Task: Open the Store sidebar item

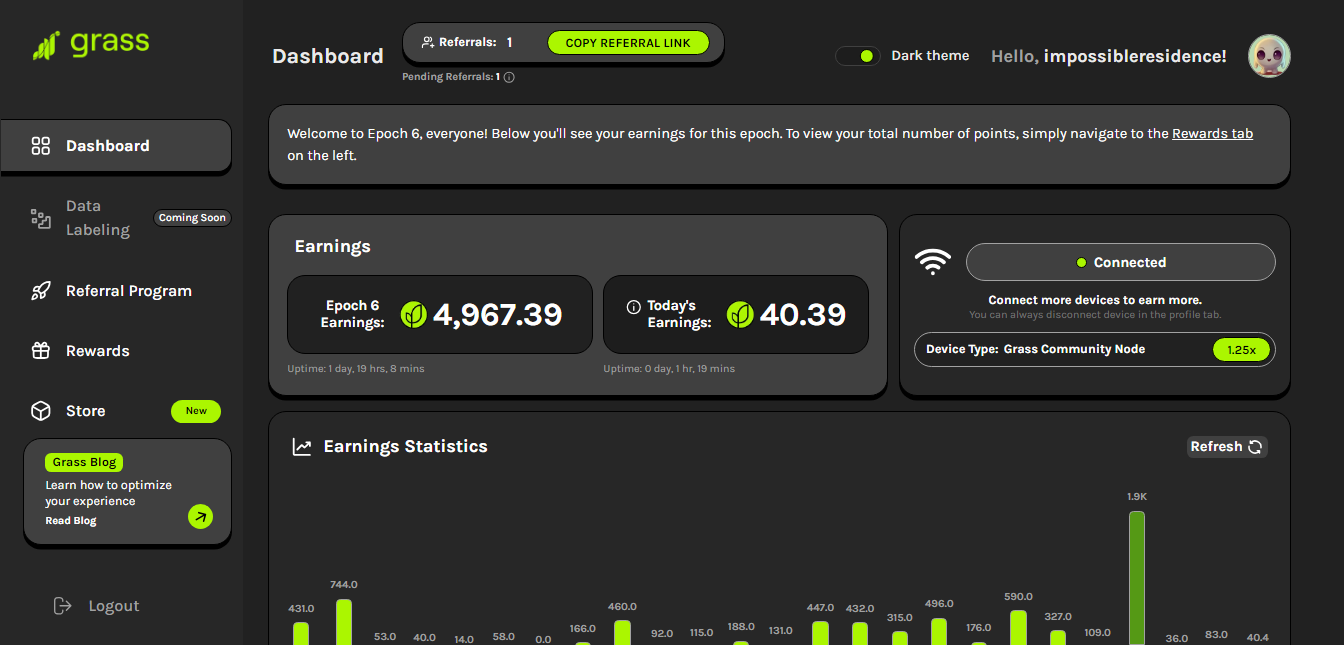Action: point(85,411)
